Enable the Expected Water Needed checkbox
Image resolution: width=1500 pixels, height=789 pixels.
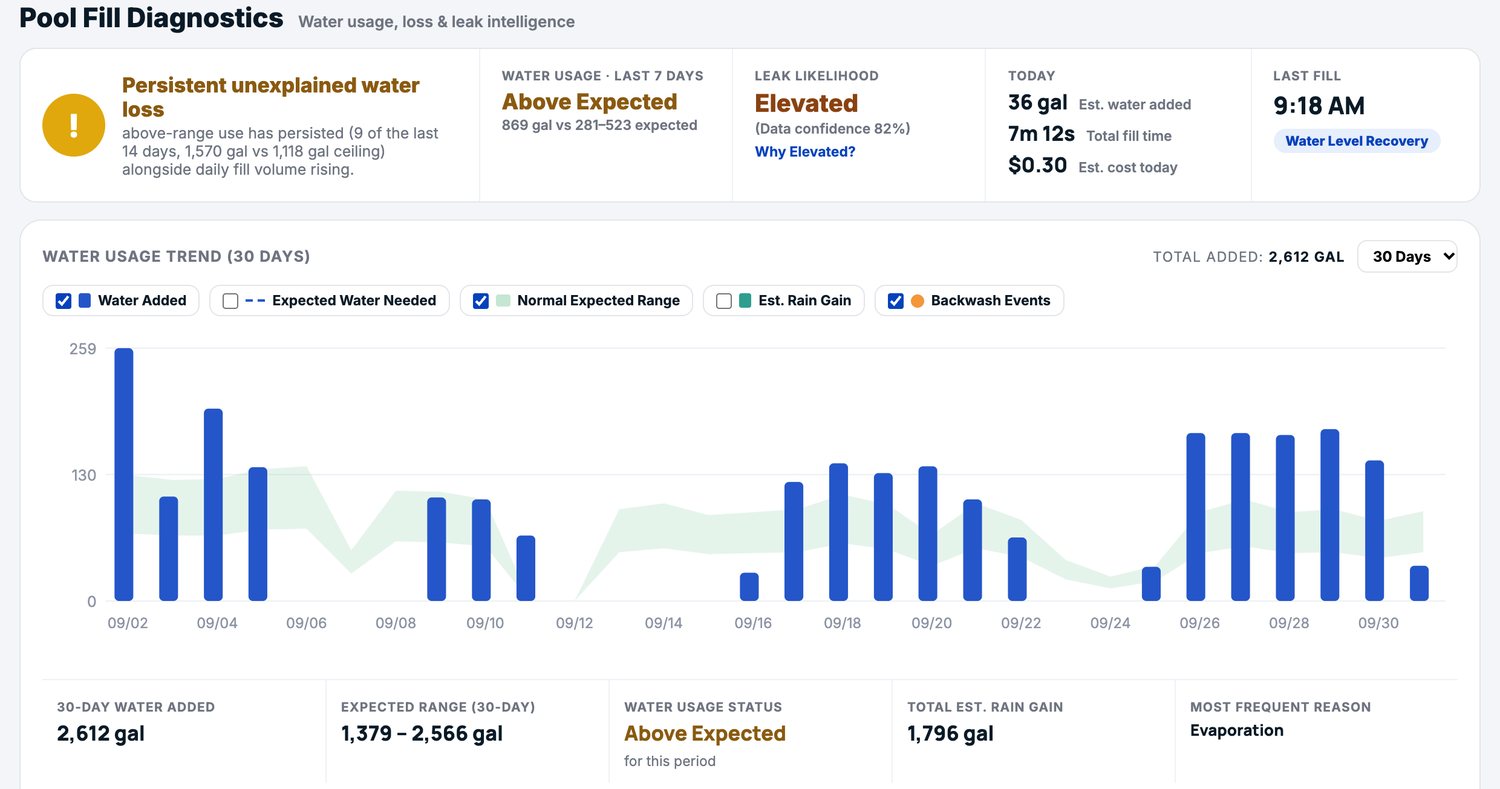(230, 300)
